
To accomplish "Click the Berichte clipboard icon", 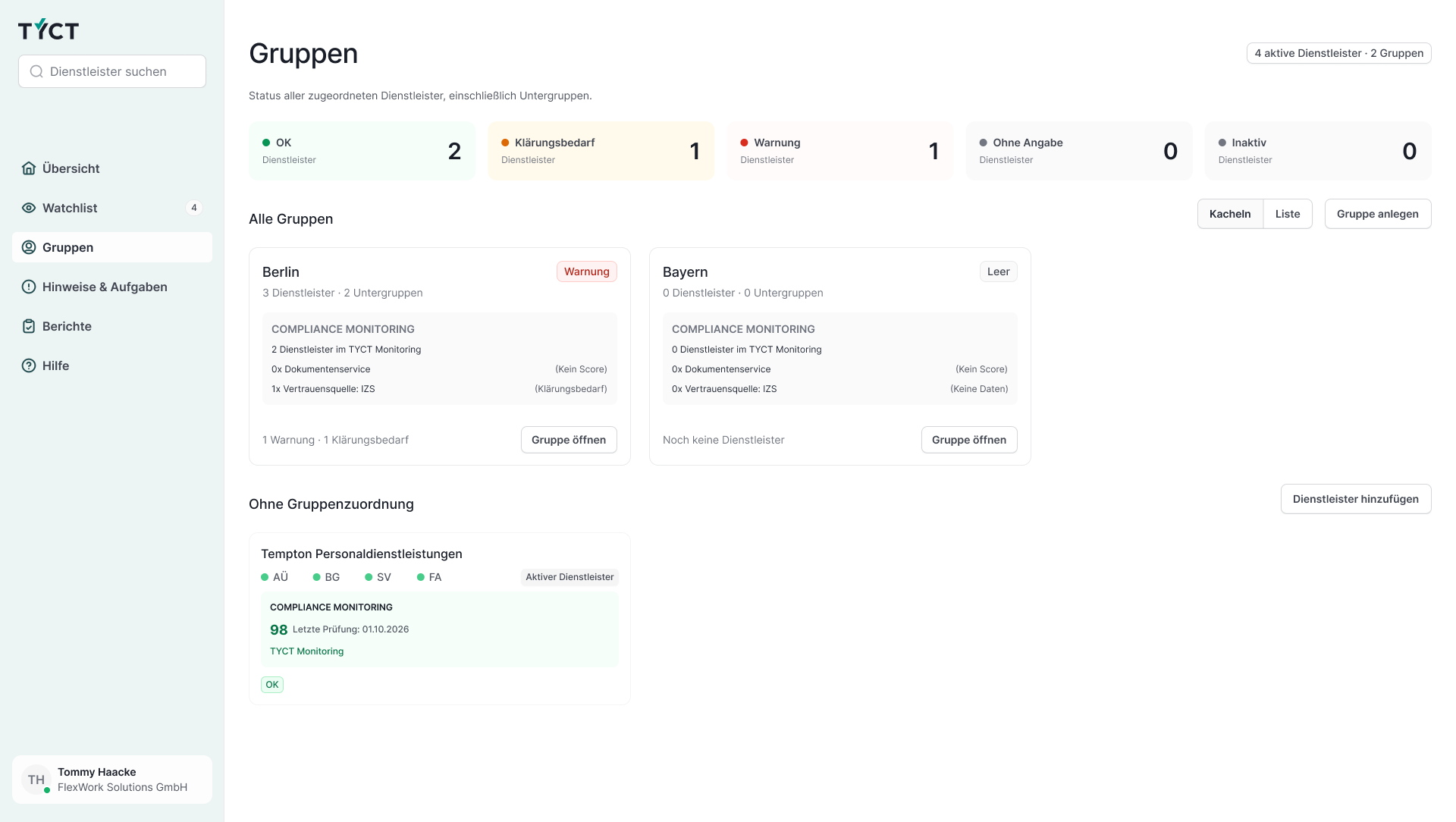I will (29, 326).
